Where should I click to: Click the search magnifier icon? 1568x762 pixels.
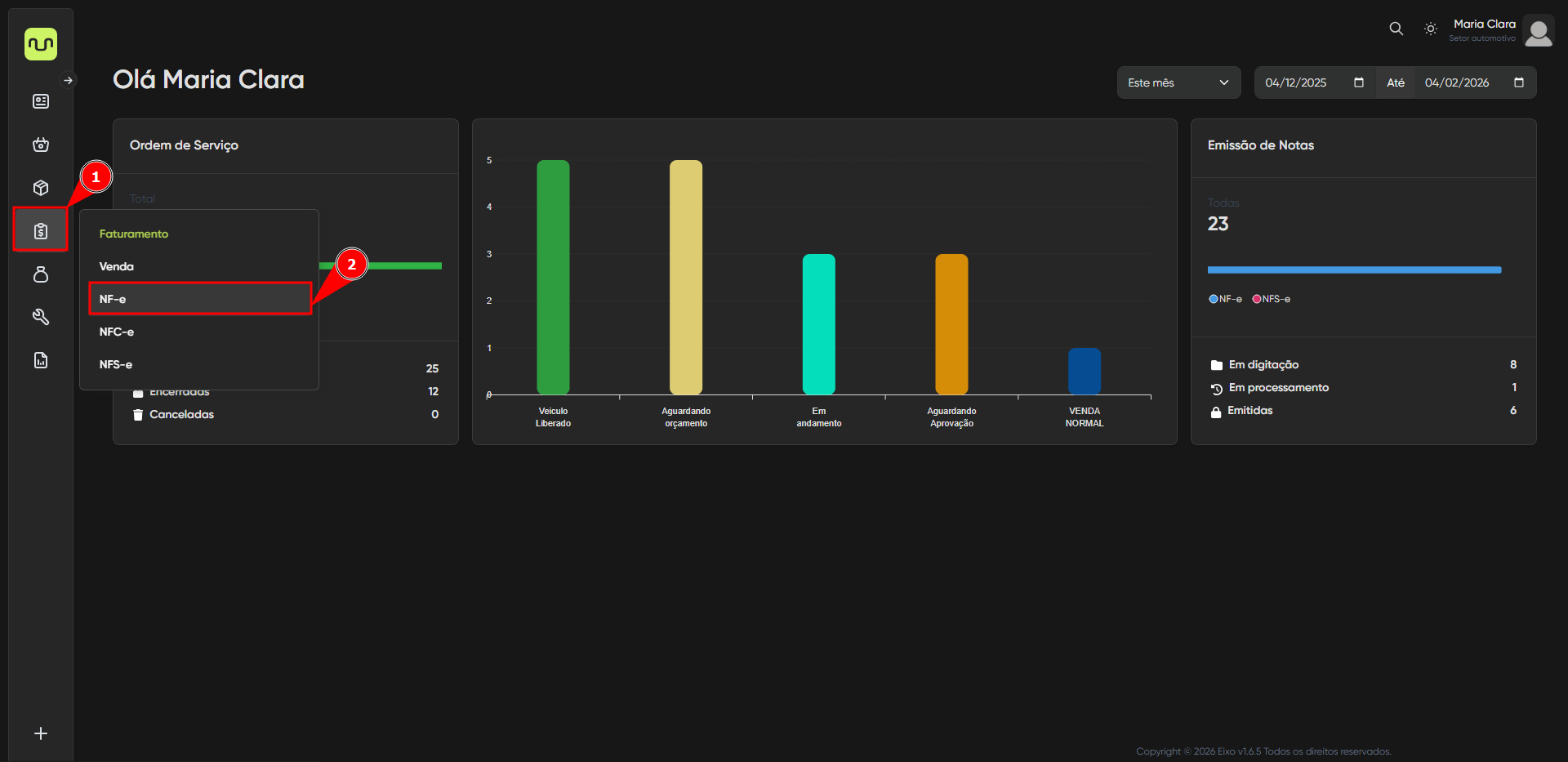point(1396,29)
